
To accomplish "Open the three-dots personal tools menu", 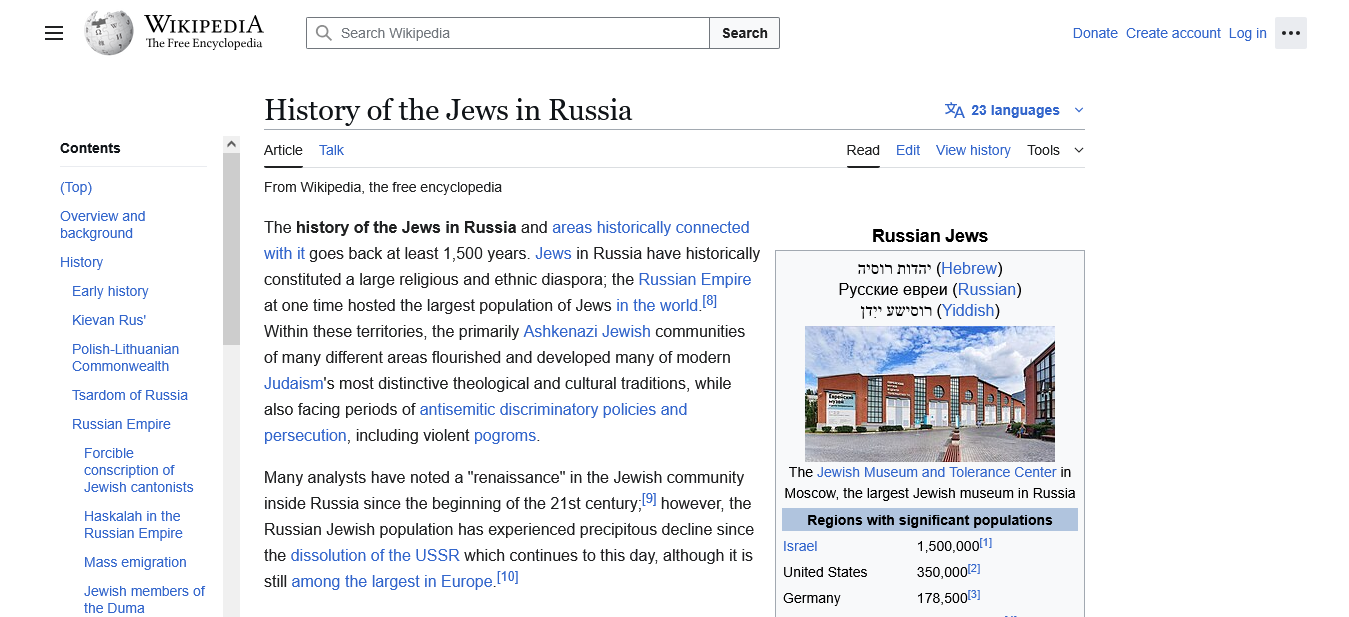I will 1291,33.
